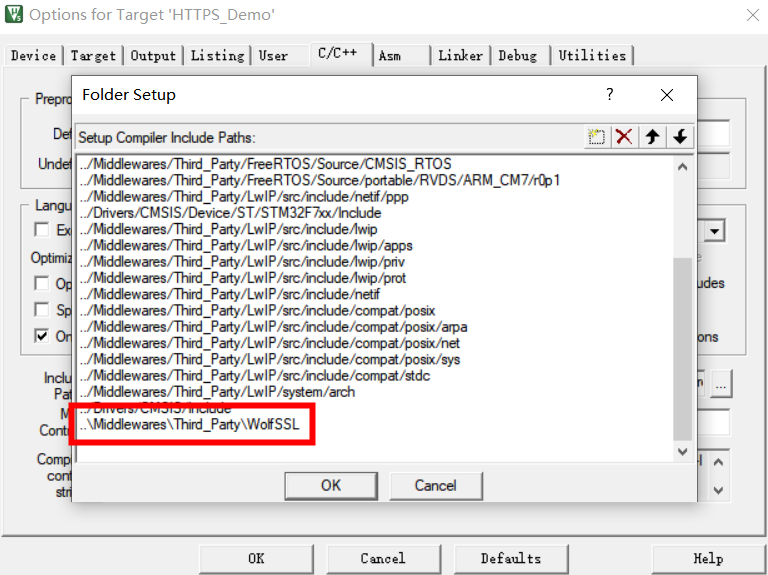Select the User tab
The image size is (768, 575).
(x=273, y=55)
